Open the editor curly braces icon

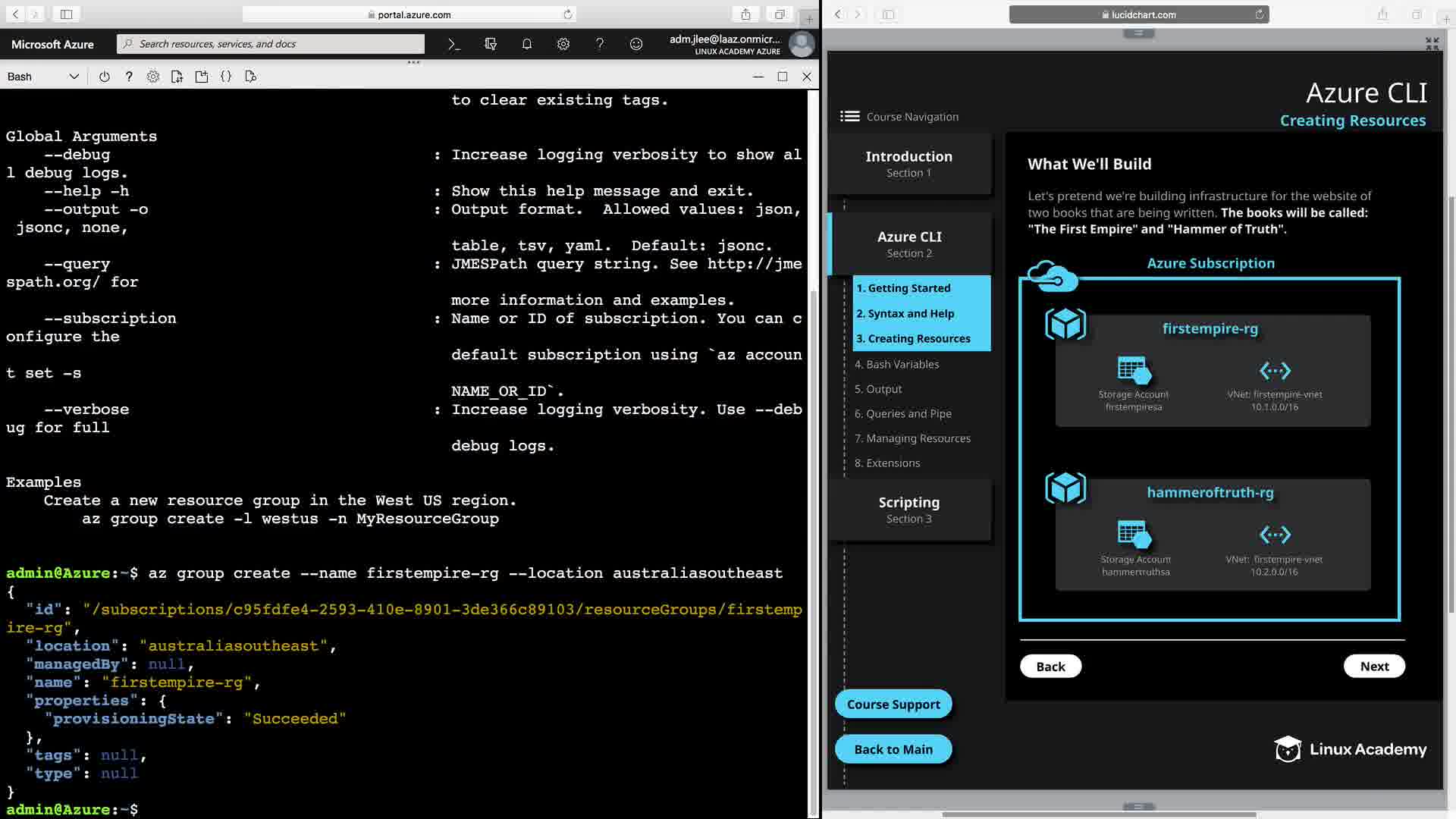226,77
